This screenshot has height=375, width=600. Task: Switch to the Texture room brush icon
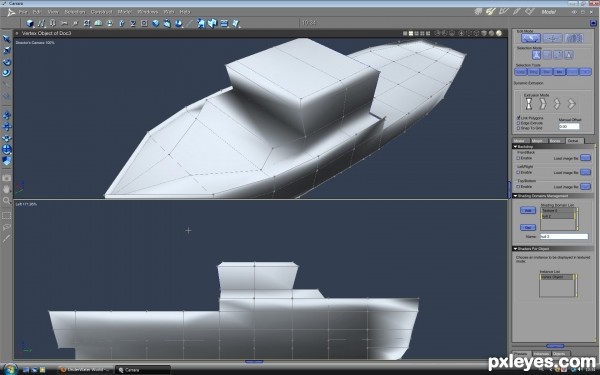517,12
